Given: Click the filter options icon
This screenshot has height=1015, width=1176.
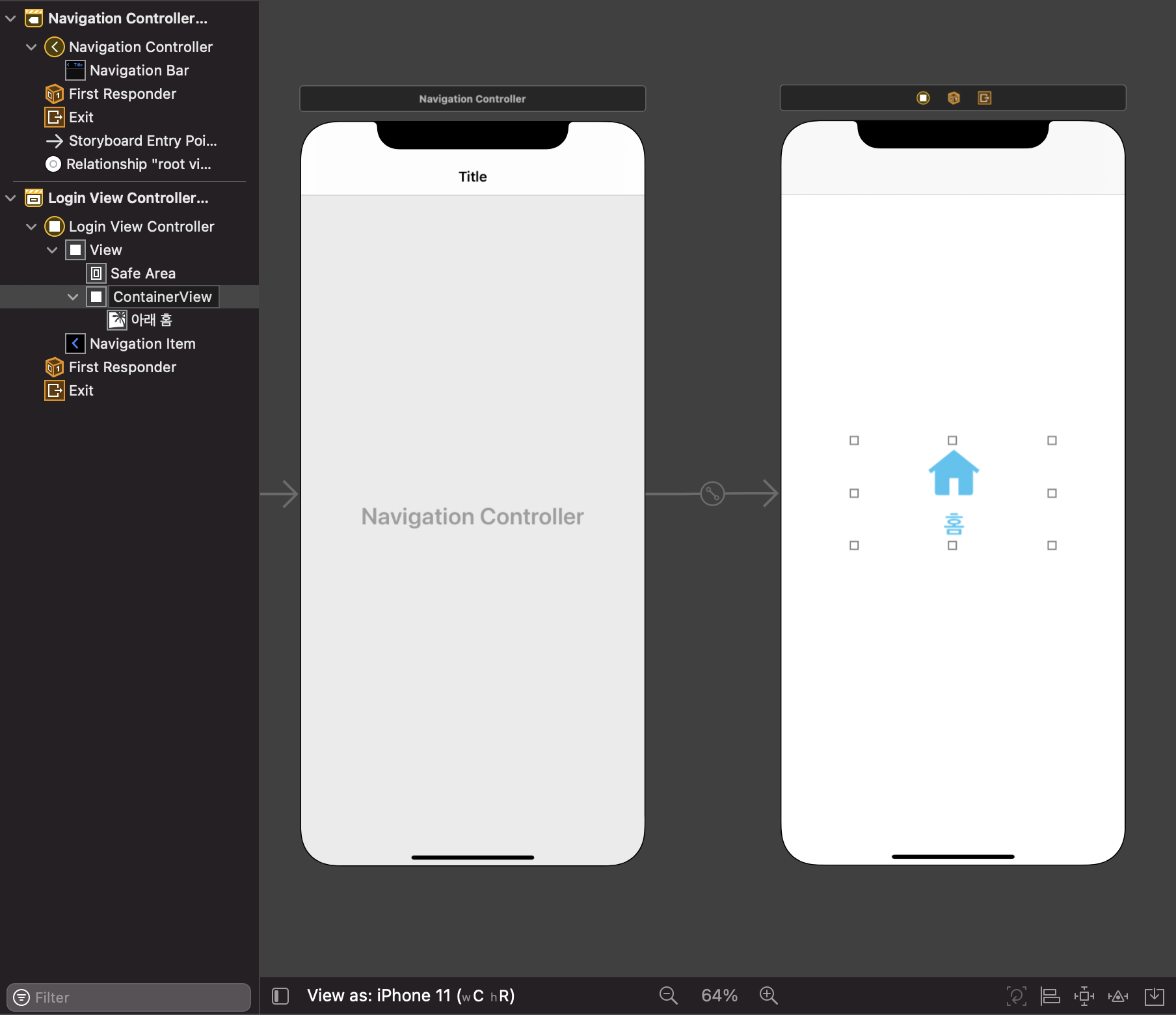Looking at the screenshot, I should tap(21, 997).
